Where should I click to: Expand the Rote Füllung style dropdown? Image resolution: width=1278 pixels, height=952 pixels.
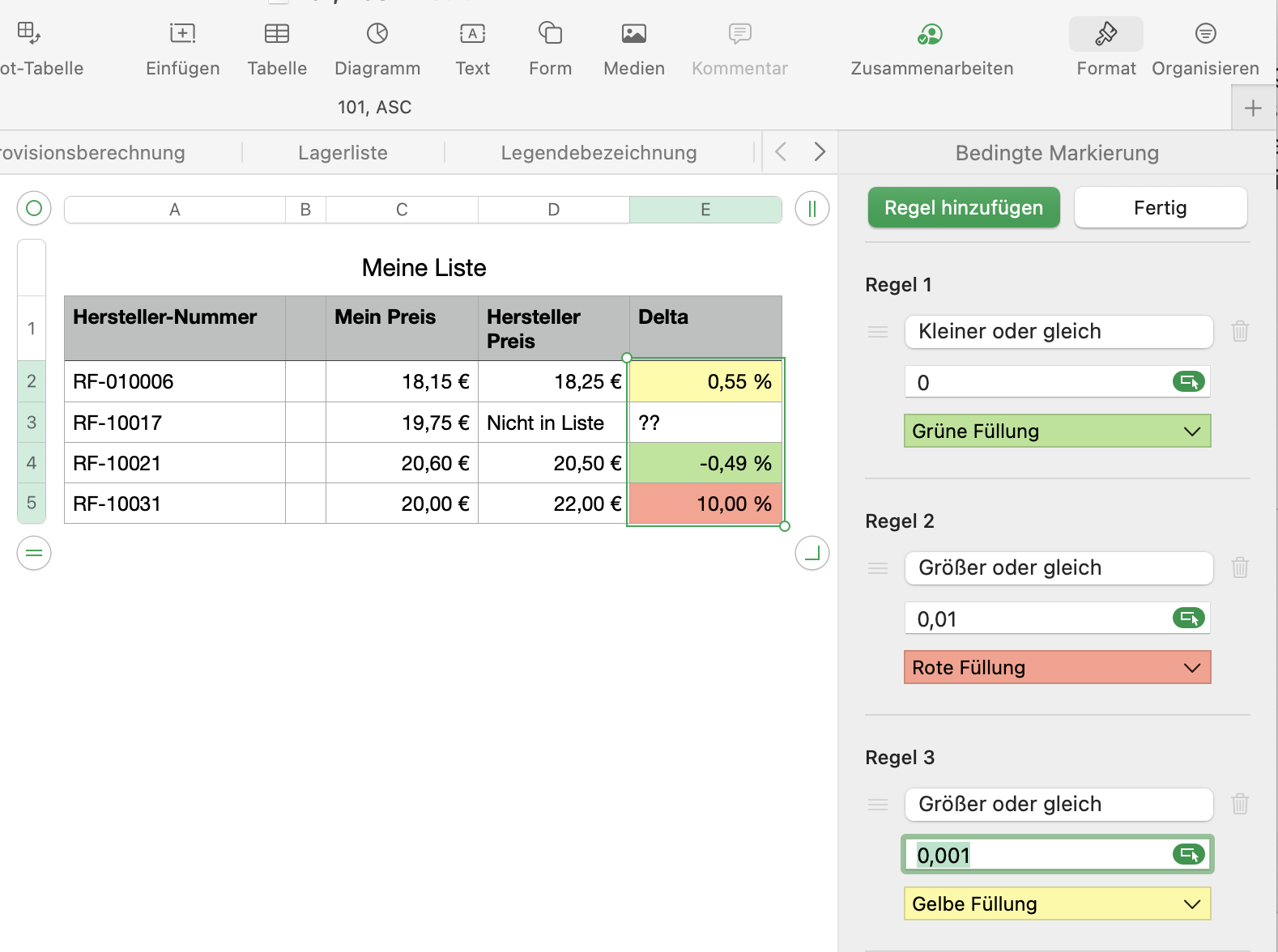click(1057, 668)
